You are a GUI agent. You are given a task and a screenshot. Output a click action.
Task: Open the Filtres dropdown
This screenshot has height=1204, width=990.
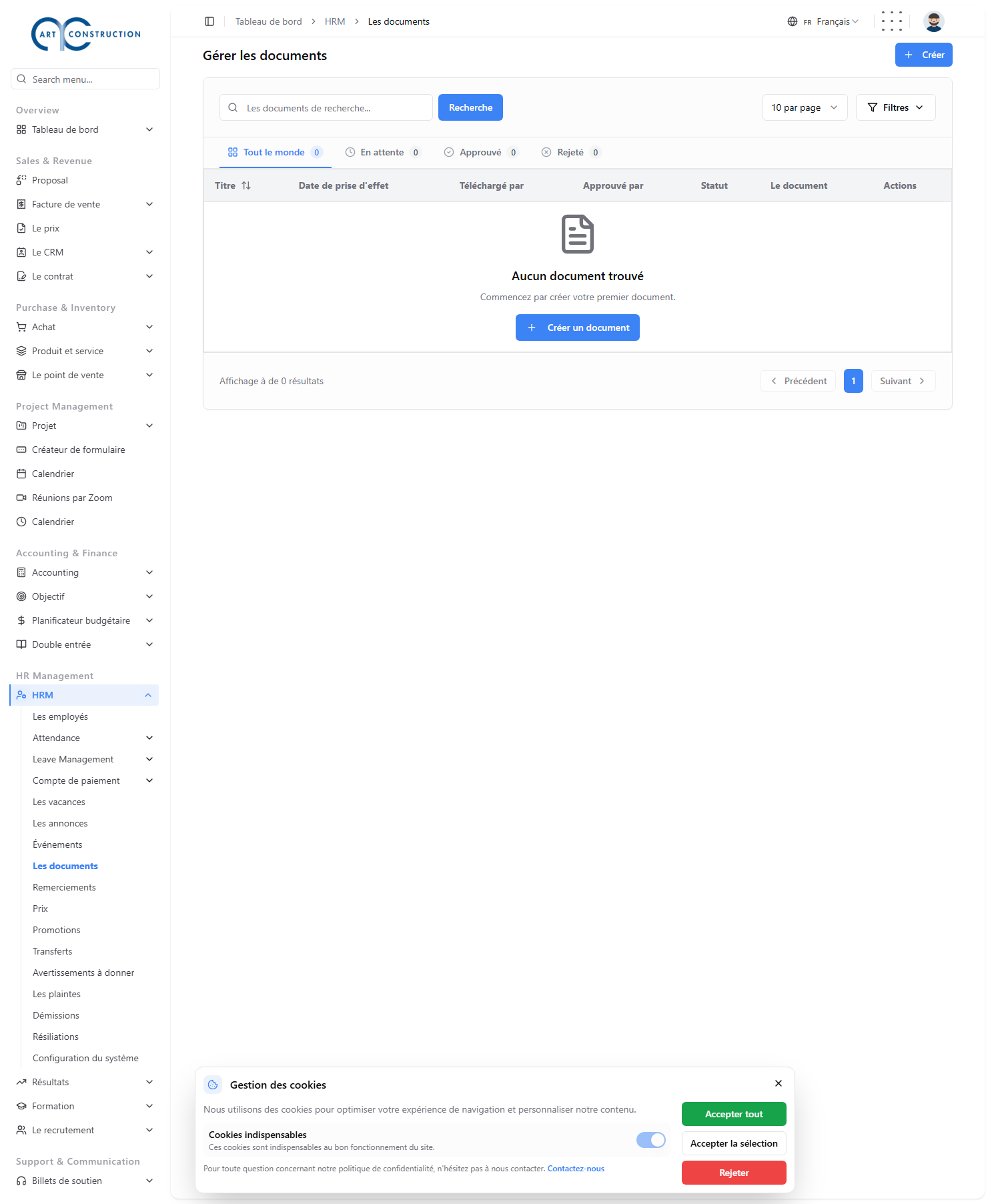coord(895,107)
